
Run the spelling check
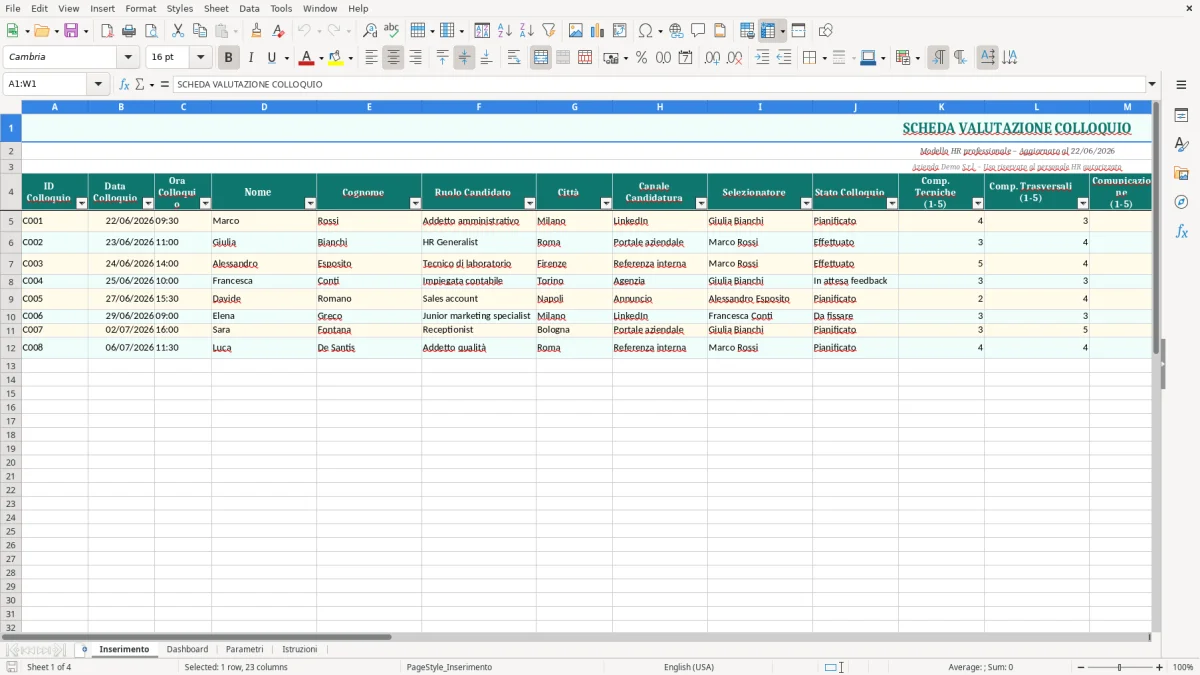[392, 31]
